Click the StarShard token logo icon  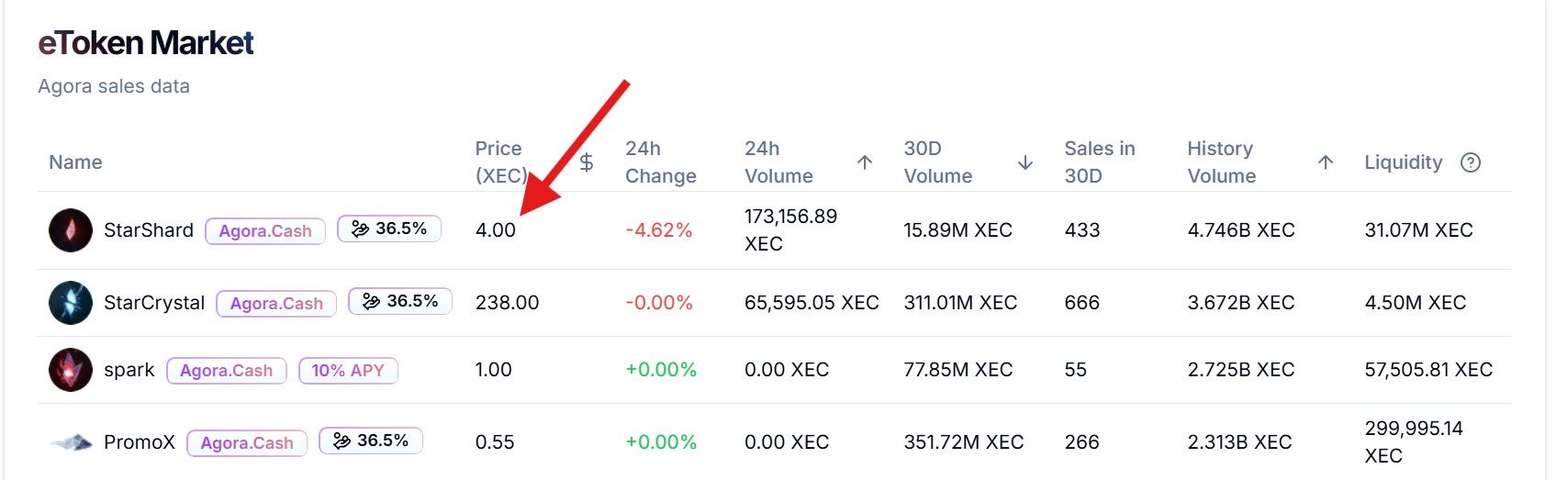tap(71, 230)
